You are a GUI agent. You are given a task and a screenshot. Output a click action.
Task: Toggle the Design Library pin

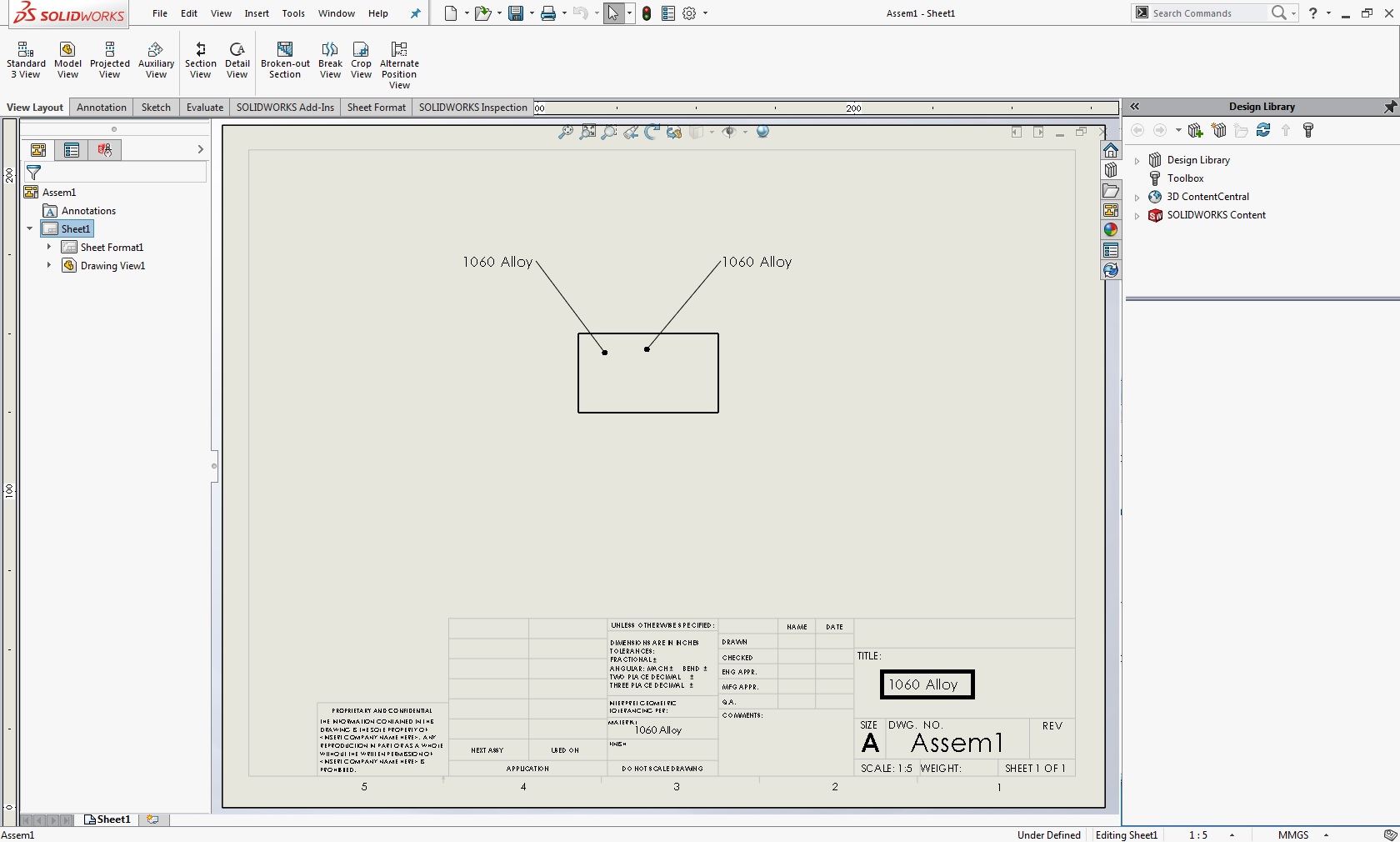coord(1389,107)
